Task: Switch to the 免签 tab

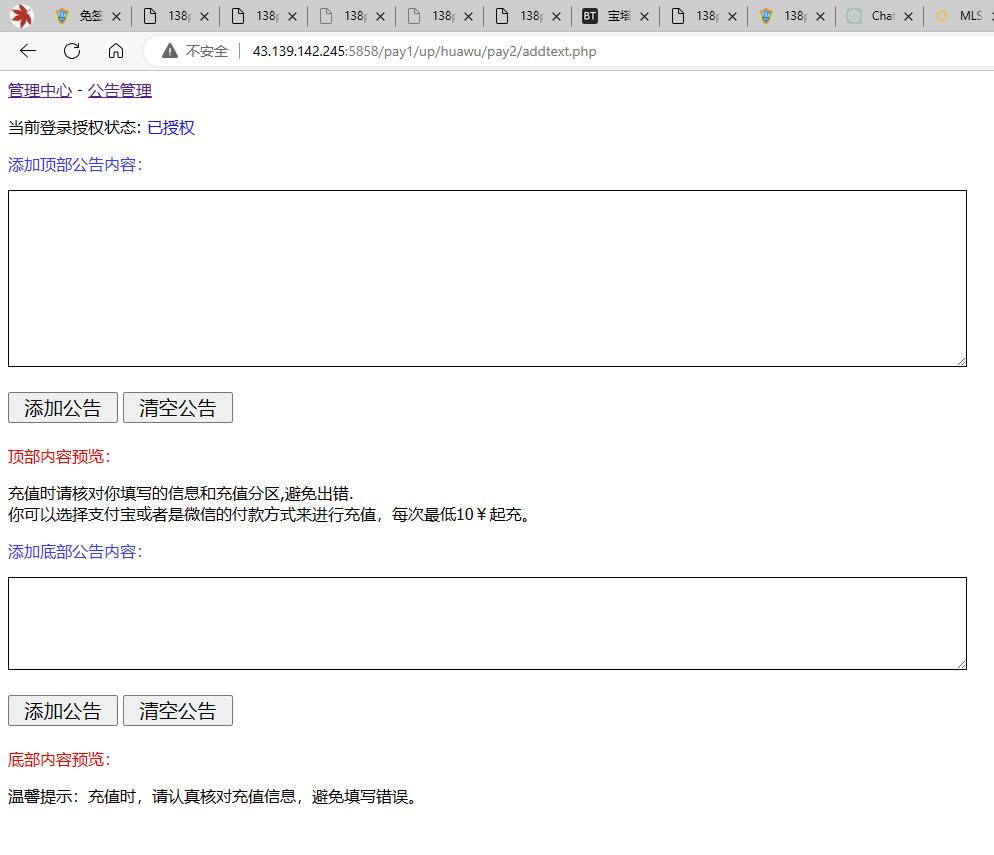Action: (x=85, y=16)
